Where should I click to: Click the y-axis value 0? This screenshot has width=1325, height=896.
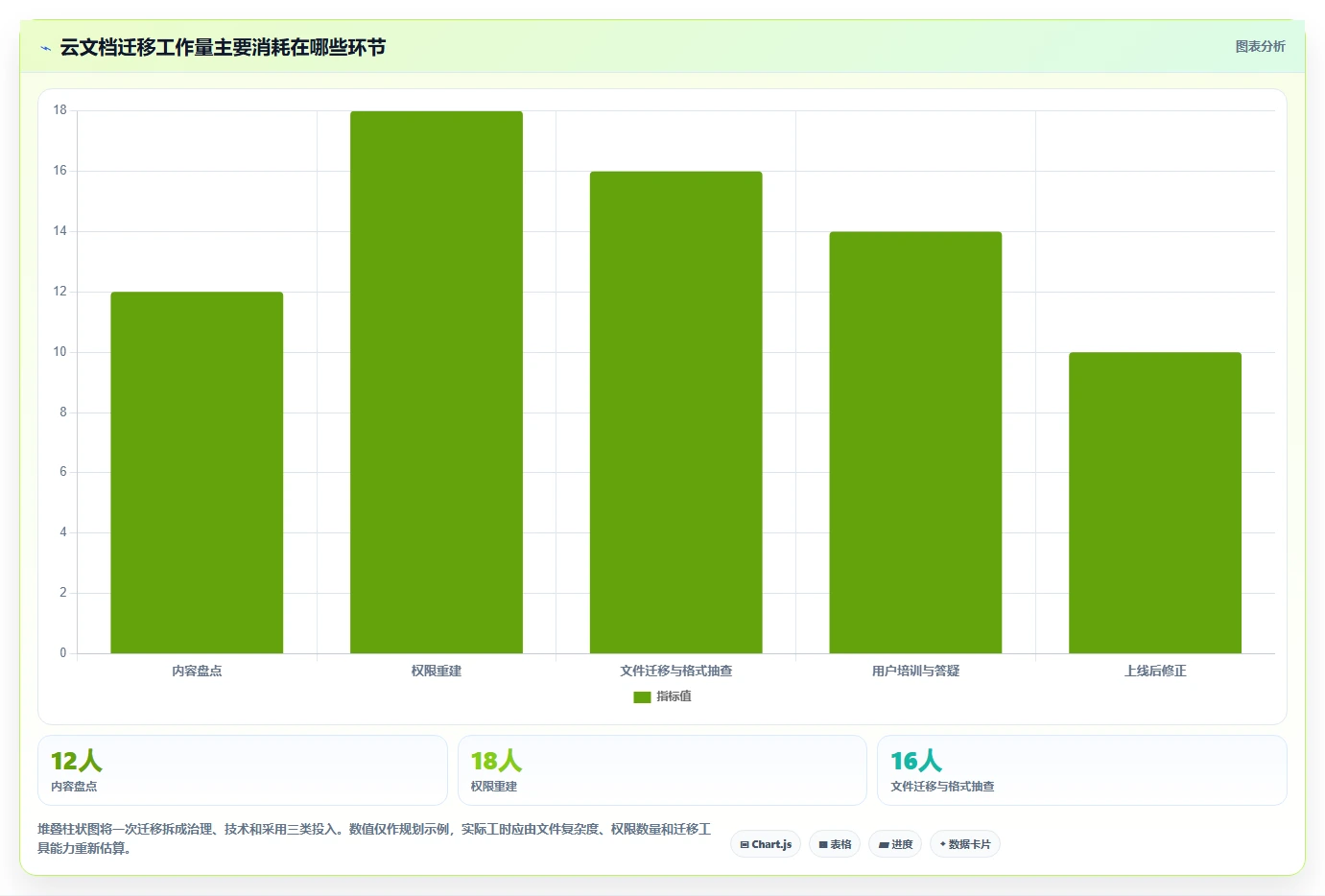pyautogui.click(x=63, y=653)
